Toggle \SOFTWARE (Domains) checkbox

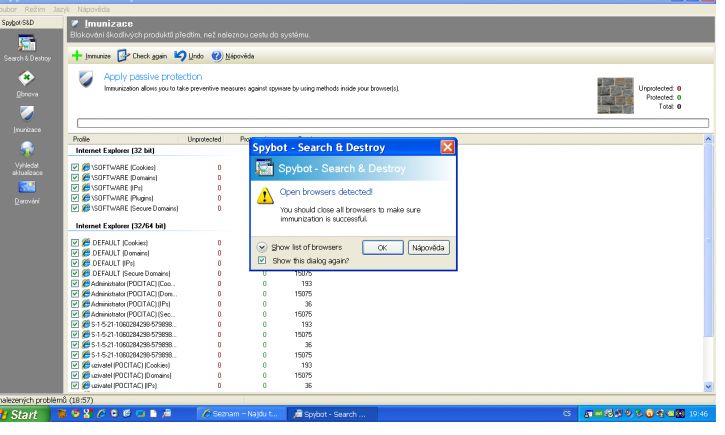[75, 178]
